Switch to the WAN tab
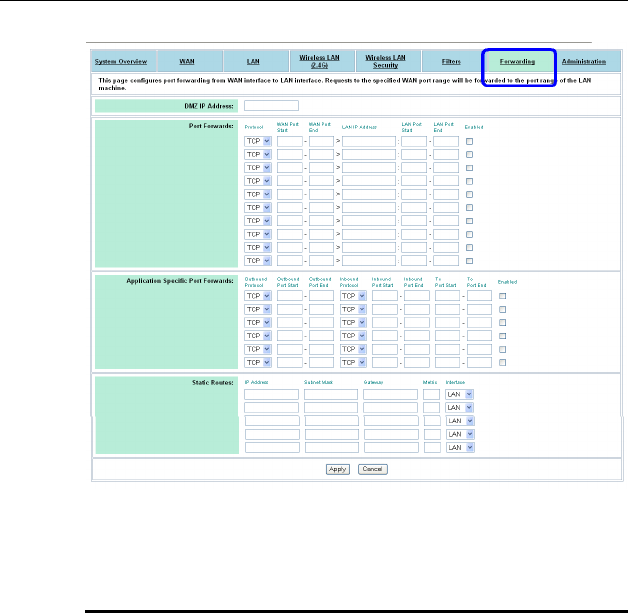Viewport: 628px width, 613px height. [x=187, y=62]
